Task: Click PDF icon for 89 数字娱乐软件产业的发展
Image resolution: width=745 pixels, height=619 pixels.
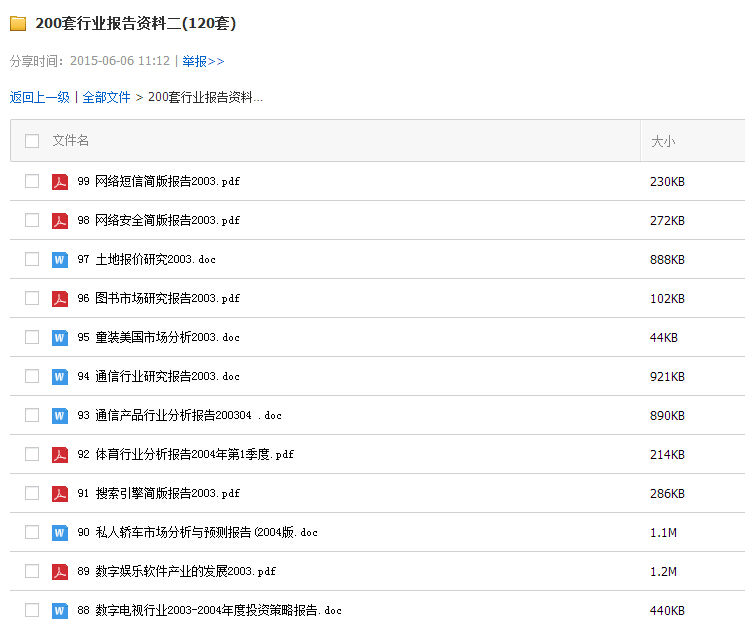Action: [60, 571]
